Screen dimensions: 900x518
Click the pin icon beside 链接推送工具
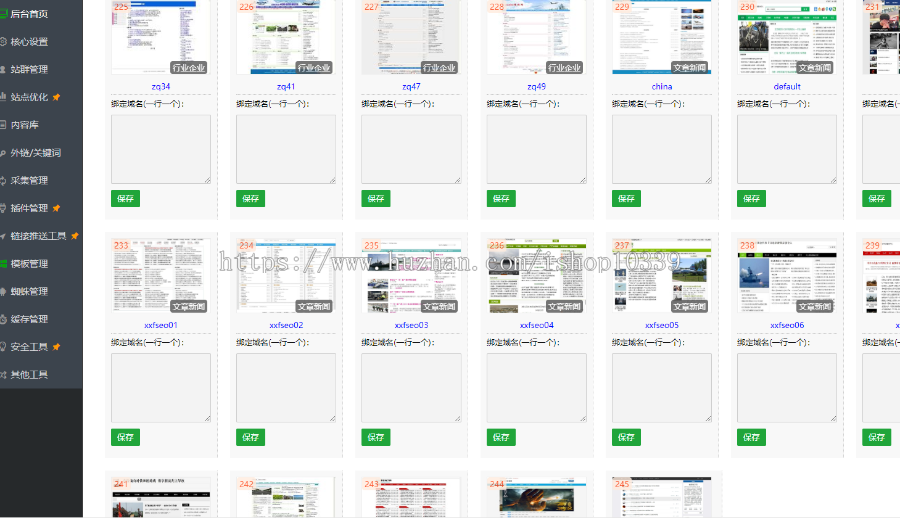coord(75,236)
